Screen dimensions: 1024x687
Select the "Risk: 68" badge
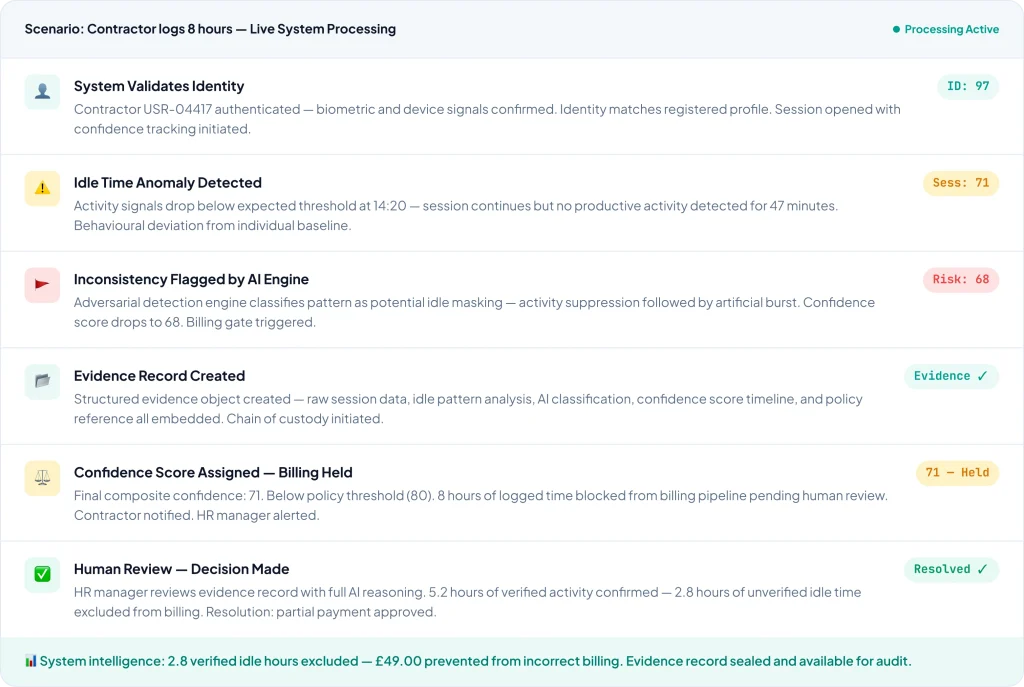(960, 280)
